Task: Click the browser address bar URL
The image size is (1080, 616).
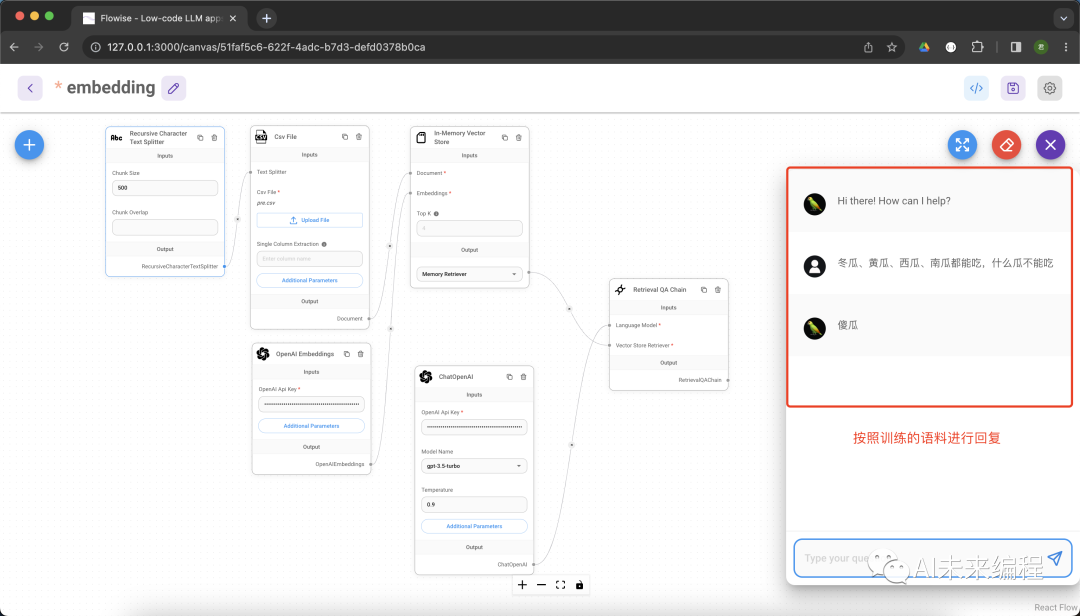Action: [x=266, y=47]
